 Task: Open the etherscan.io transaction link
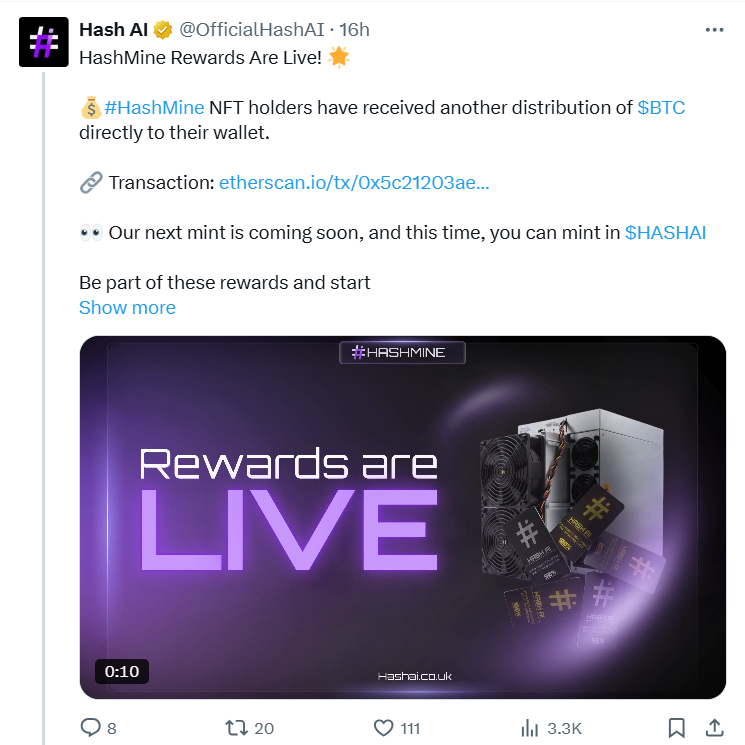354,183
